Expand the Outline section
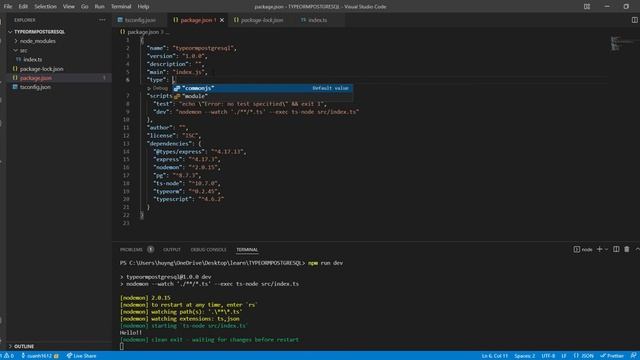The image size is (640, 360). pyautogui.click(x=24, y=347)
